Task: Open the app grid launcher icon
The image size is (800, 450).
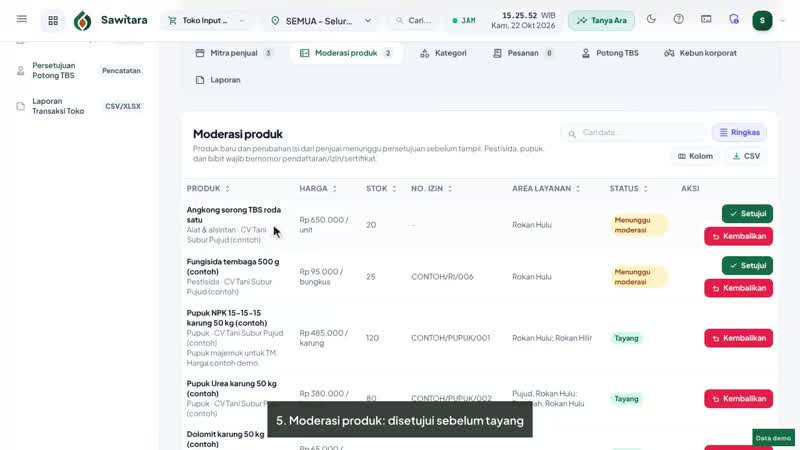Action: [53, 20]
